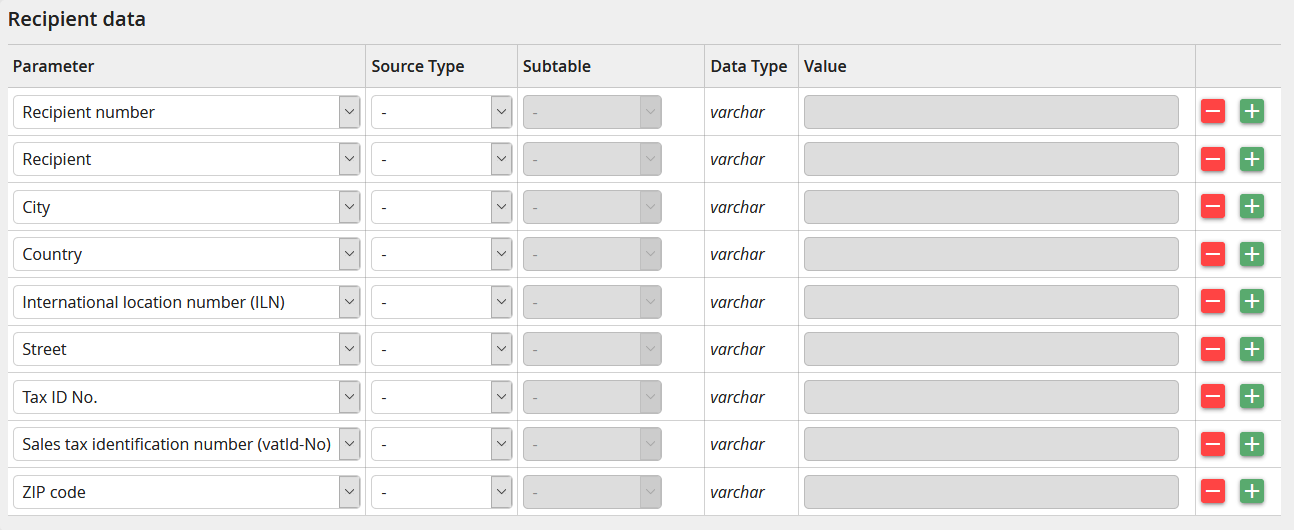Click Subtable dropdown in City row

(x=592, y=207)
